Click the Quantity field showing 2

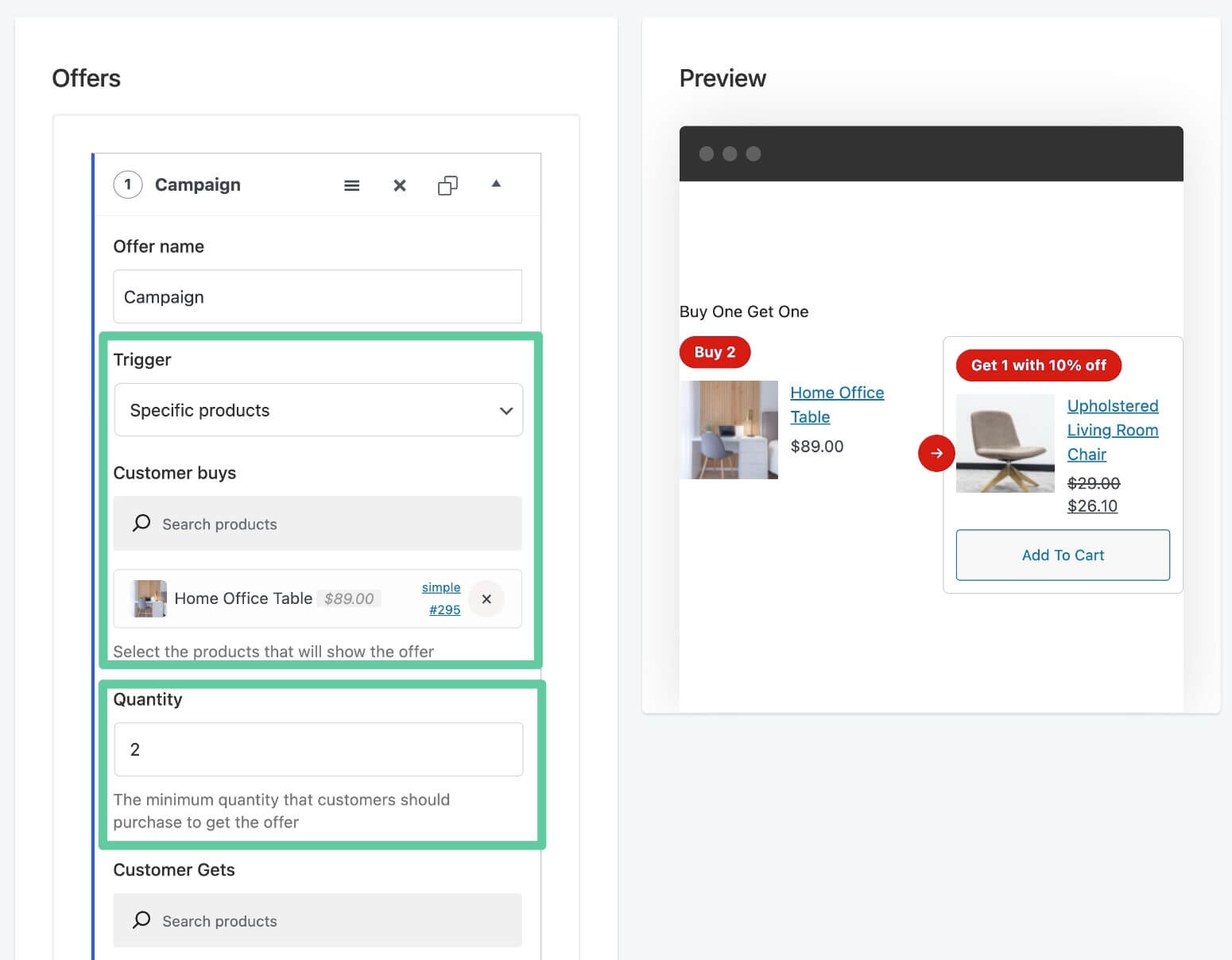coord(318,749)
